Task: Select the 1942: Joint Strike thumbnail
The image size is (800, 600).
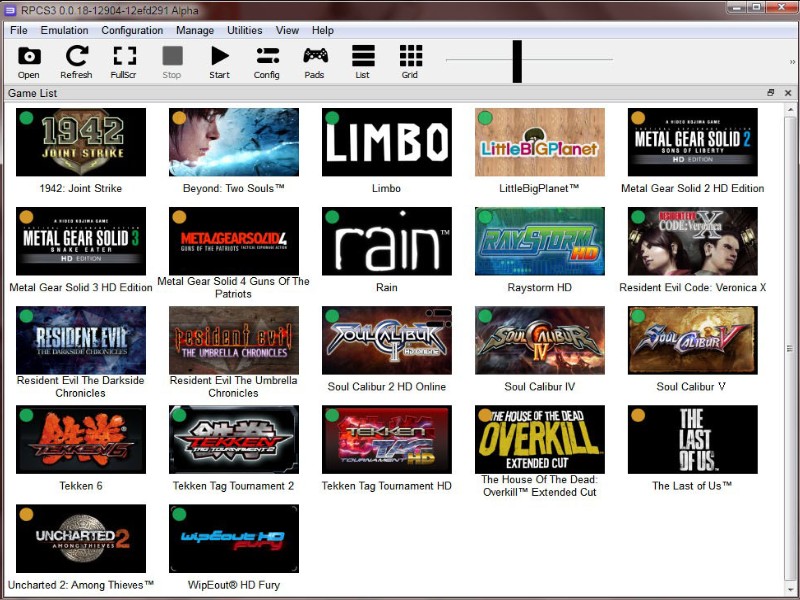Action: (x=81, y=142)
